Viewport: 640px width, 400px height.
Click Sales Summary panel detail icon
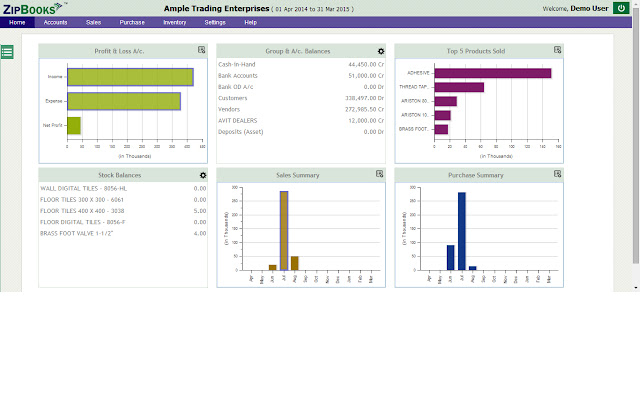[x=380, y=174]
